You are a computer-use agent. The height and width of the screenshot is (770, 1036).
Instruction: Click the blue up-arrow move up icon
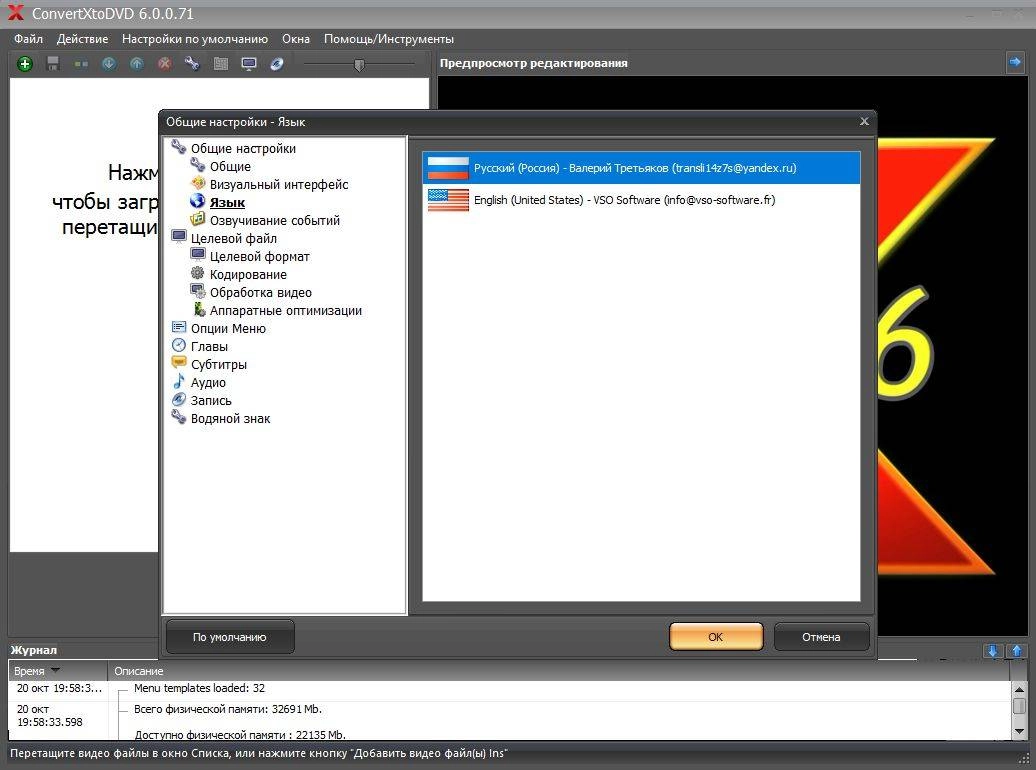pos(137,64)
